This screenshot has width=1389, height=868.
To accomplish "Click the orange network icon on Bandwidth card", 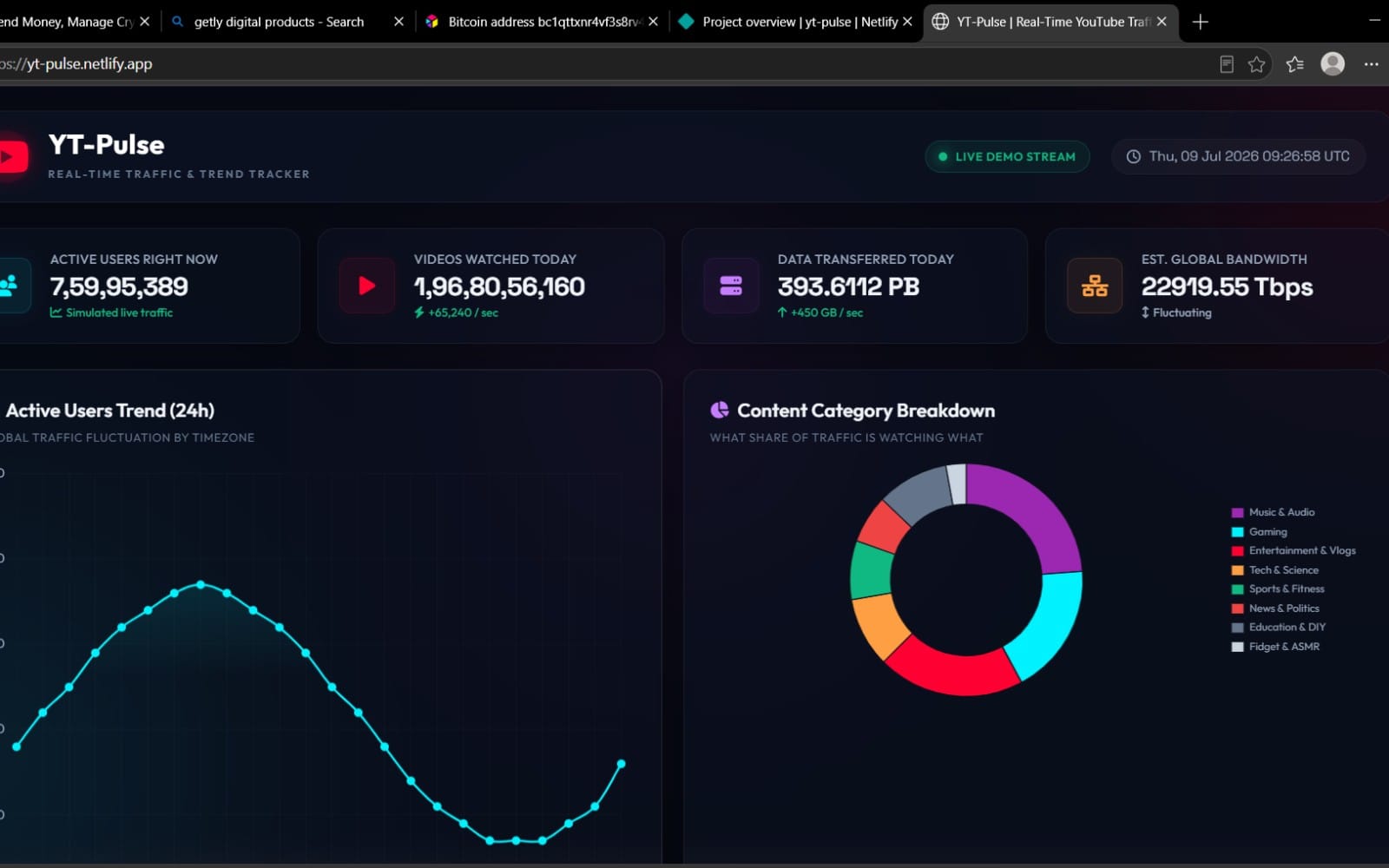I will [x=1095, y=286].
